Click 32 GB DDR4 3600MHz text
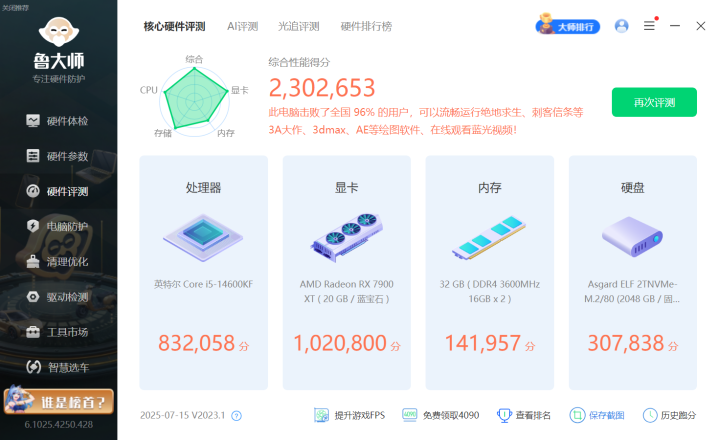This screenshot has height=440, width=719. pyautogui.click(x=490, y=292)
